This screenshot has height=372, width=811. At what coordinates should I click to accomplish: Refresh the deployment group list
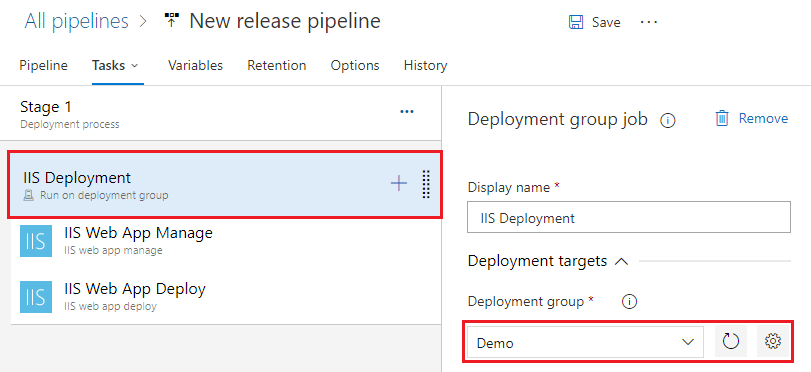731,341
